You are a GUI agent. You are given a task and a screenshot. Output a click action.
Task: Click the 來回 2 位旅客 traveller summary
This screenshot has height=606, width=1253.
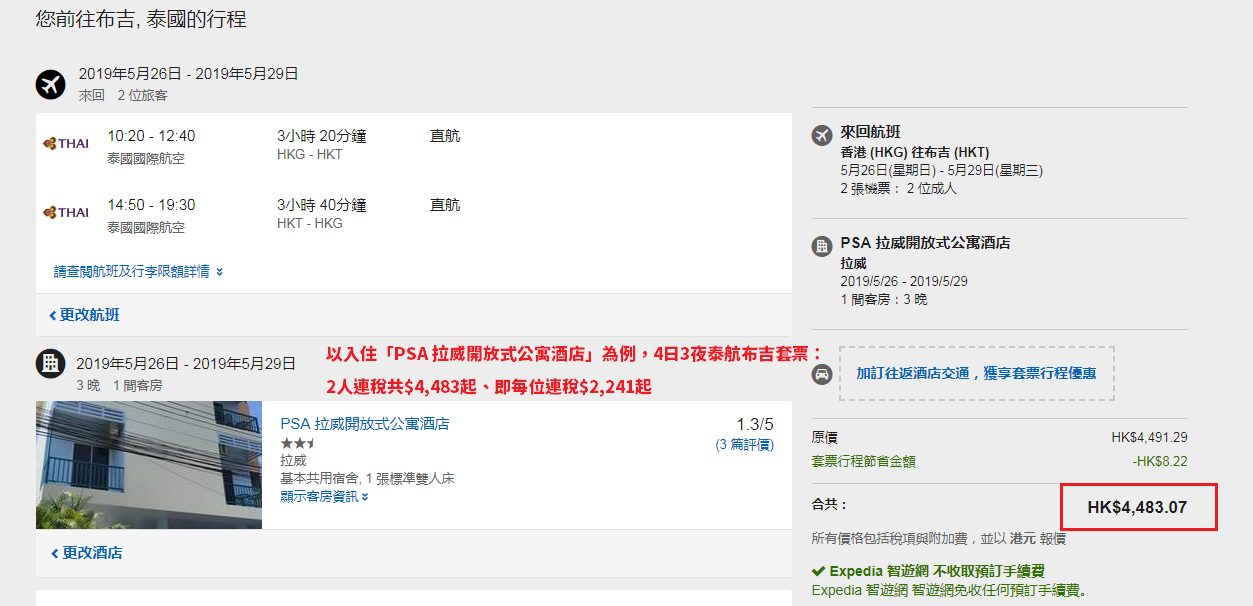click(124, 96)
